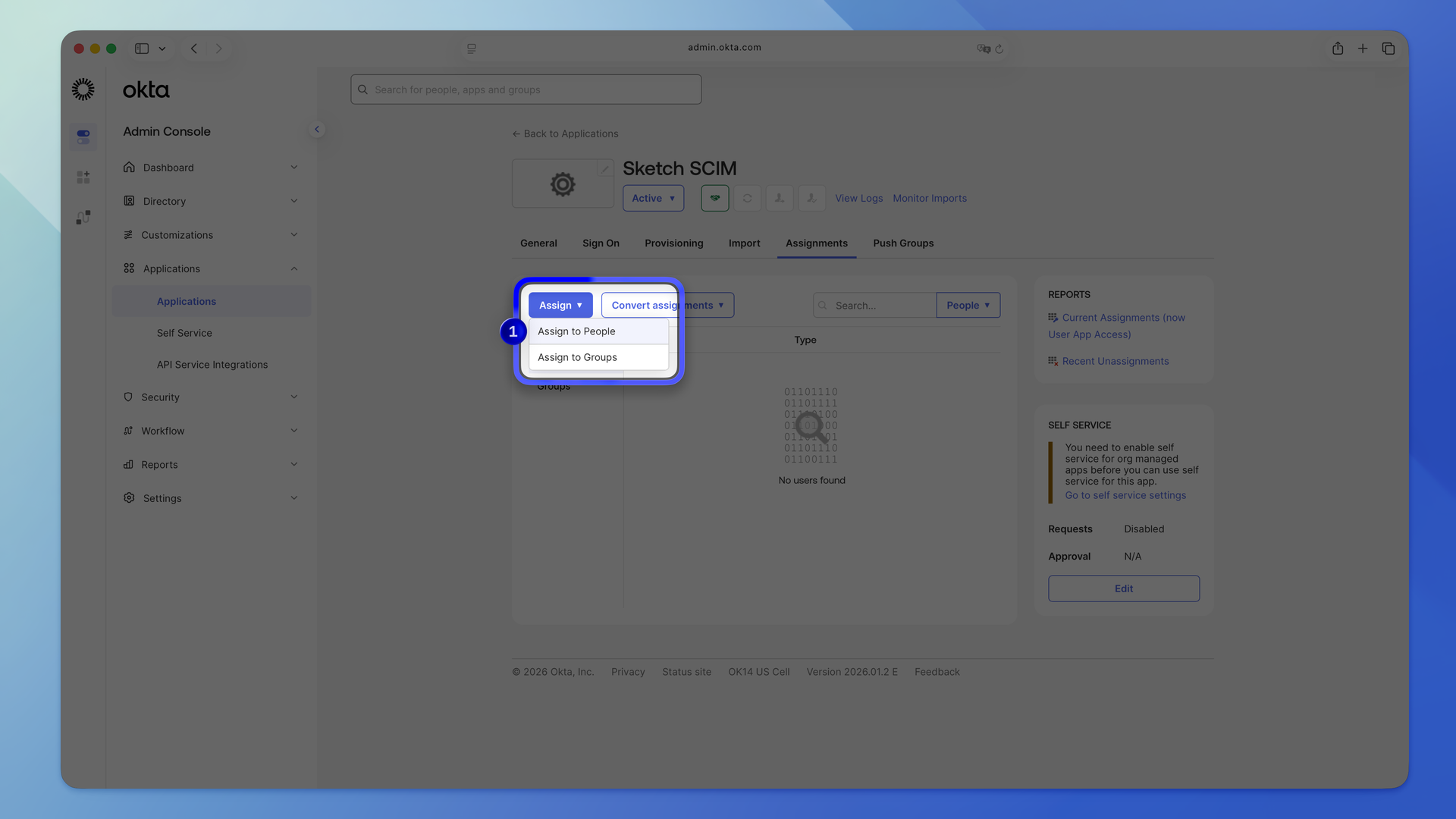
Task: Click the first user import icon button
Action: (780, 198)
